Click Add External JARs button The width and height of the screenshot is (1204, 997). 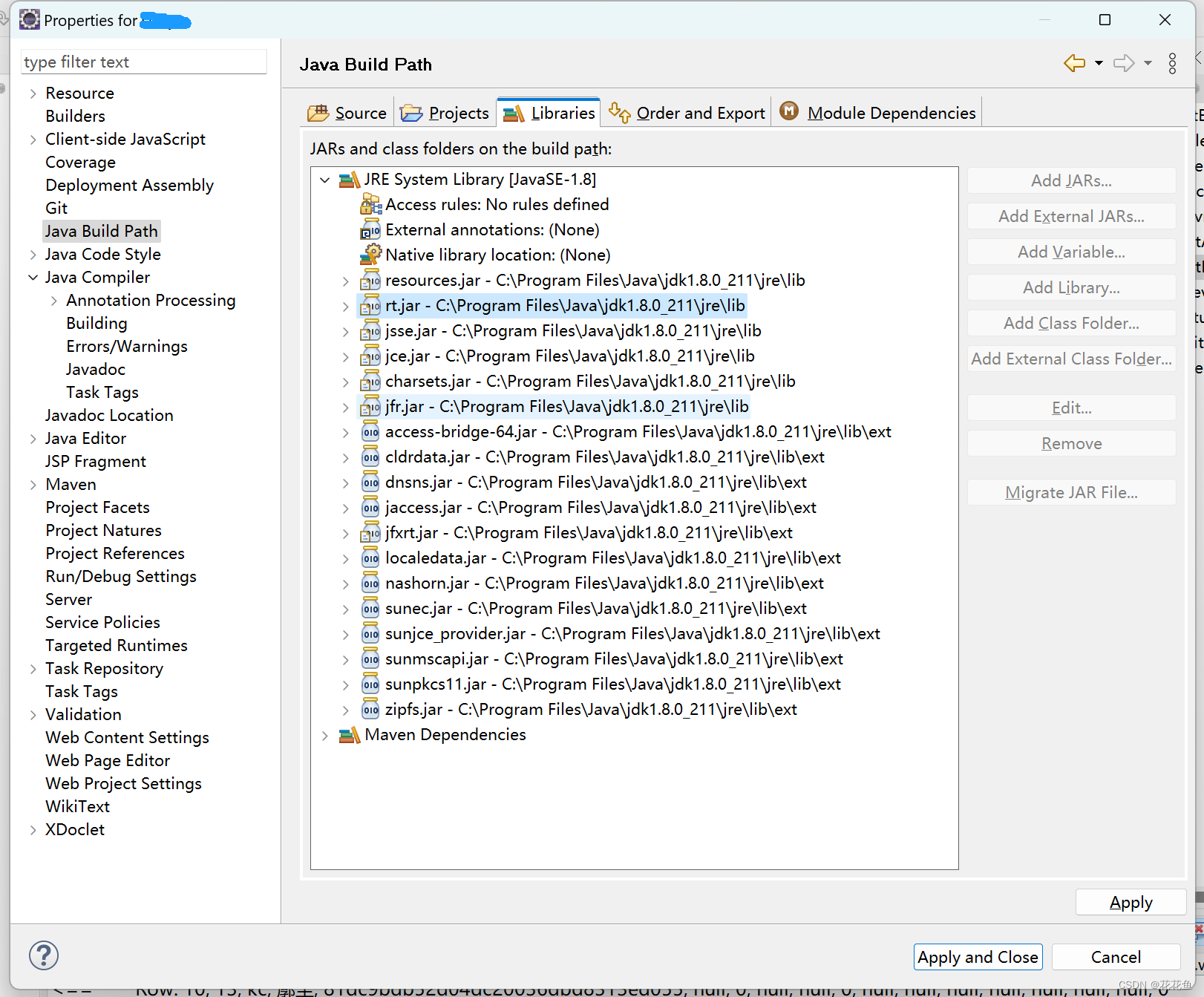click(x=1071, y=216)
